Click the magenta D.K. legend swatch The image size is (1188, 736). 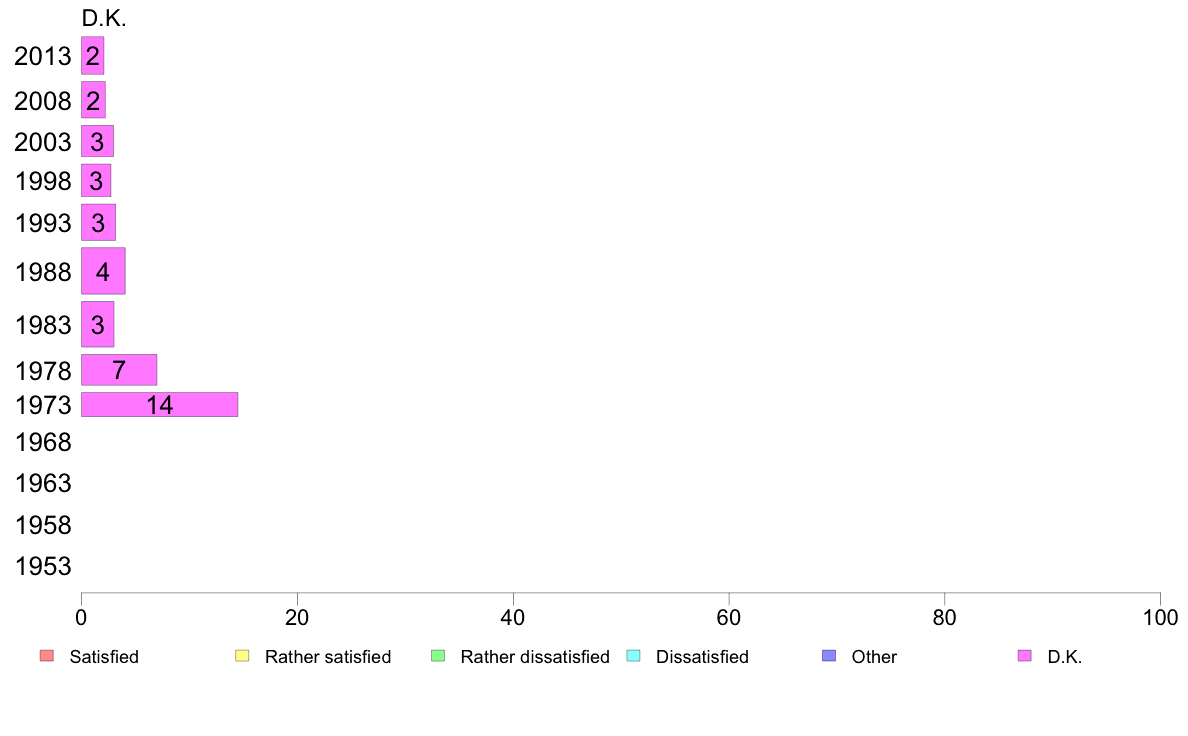click(1025, 656)
